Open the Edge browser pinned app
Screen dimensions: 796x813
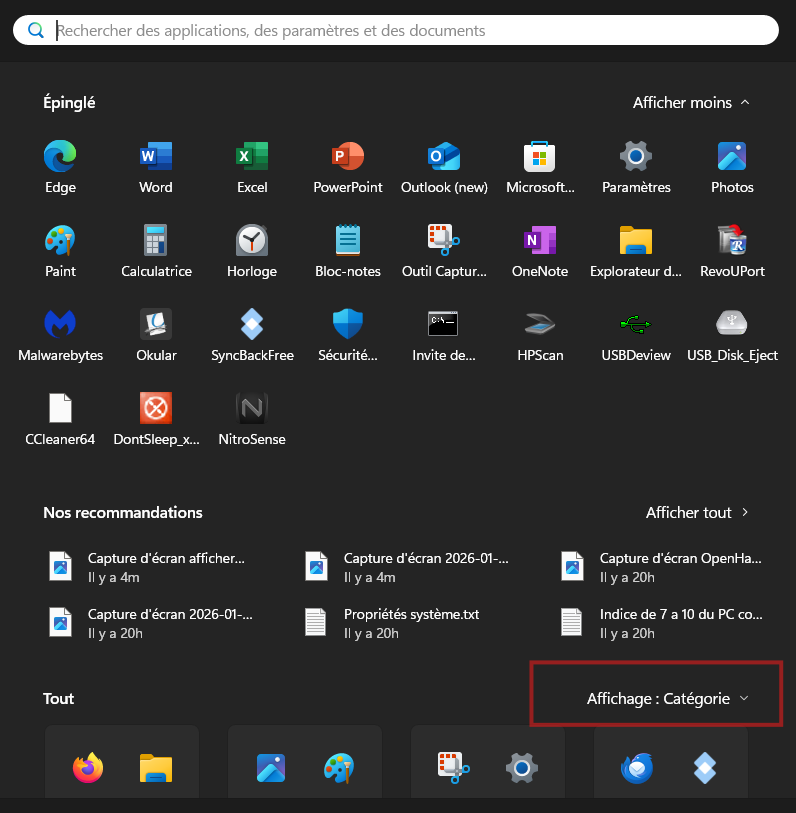(x=60, y=167)
